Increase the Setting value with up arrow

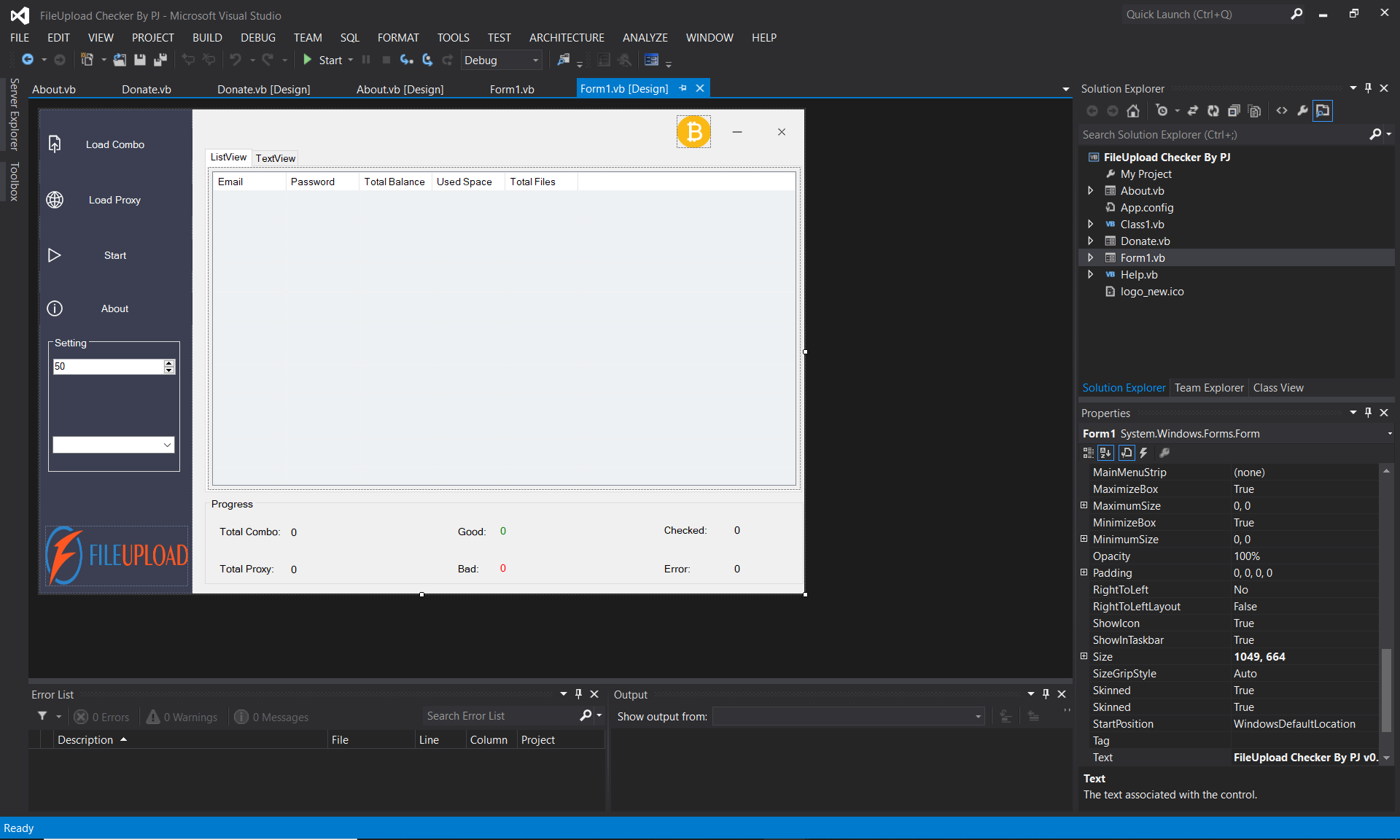(x=168, y=362)
